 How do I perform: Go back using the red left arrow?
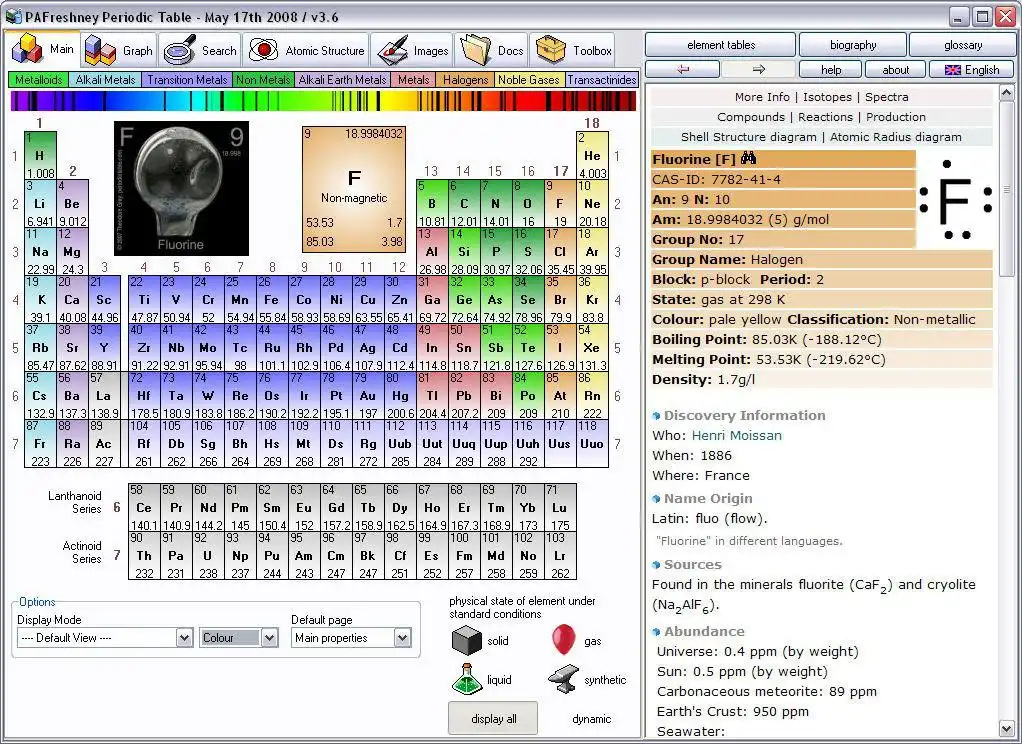coord(683,70)
